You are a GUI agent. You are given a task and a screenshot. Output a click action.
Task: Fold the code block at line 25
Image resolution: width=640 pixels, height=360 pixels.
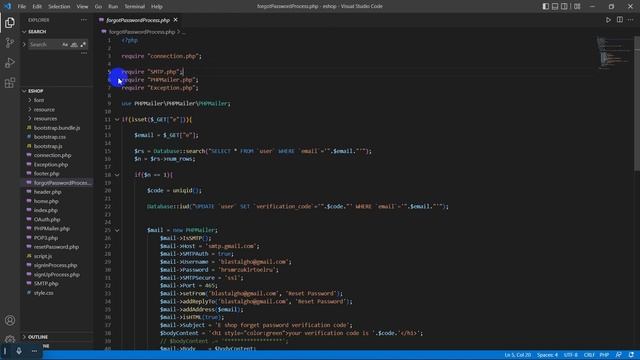(x=117, y=230)
